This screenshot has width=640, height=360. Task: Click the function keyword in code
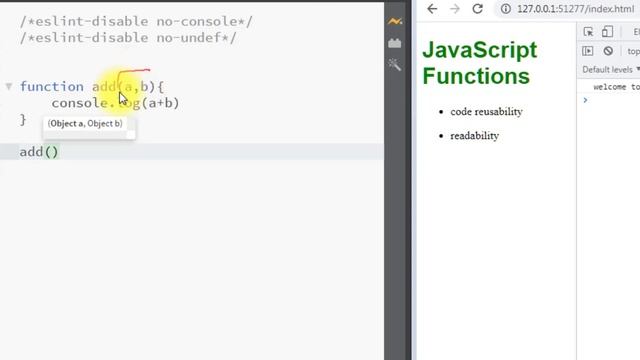51,87
